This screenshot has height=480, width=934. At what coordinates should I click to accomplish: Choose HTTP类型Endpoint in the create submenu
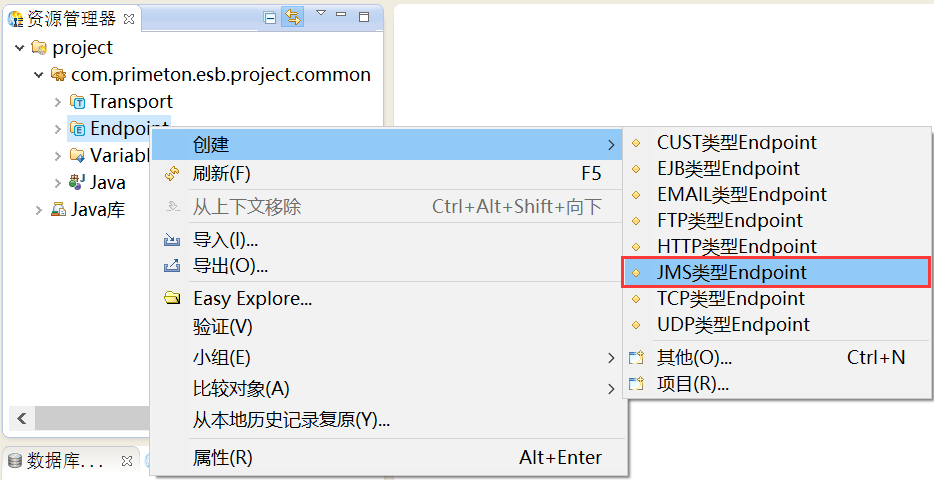pos(736,246)
